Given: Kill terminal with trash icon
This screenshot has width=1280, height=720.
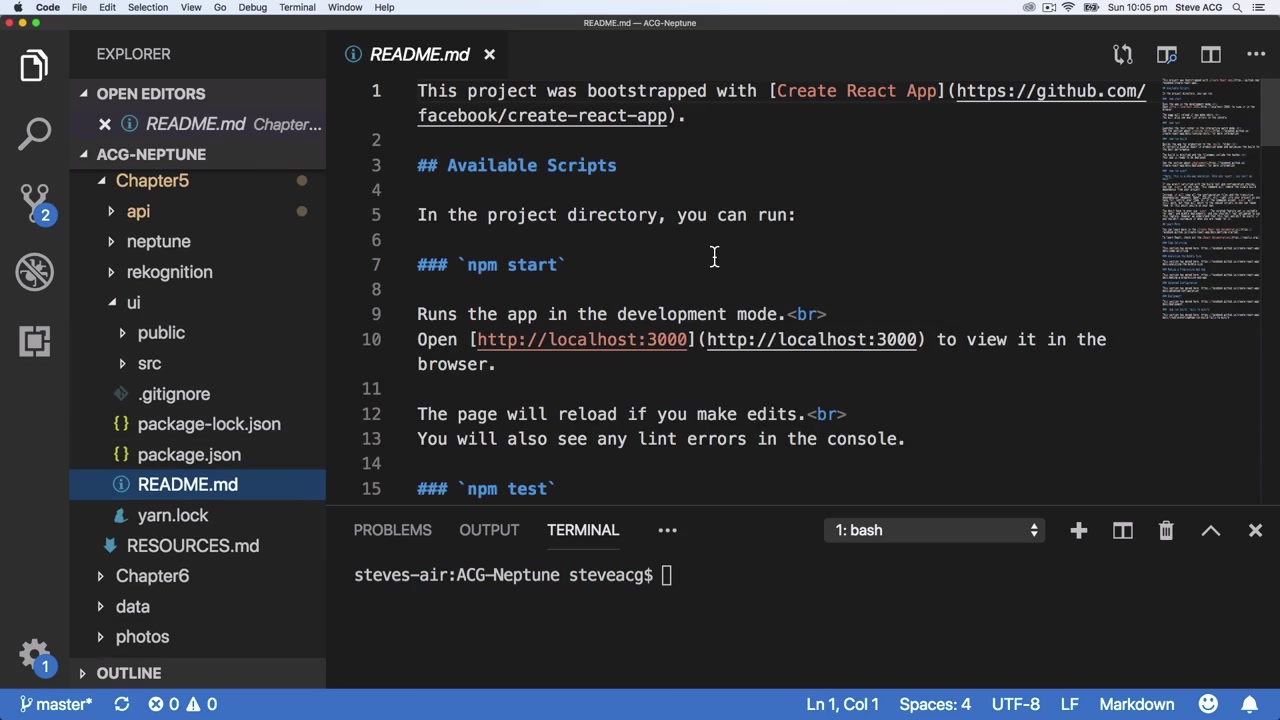Looking at the screenshot, I should (1166, 531).
